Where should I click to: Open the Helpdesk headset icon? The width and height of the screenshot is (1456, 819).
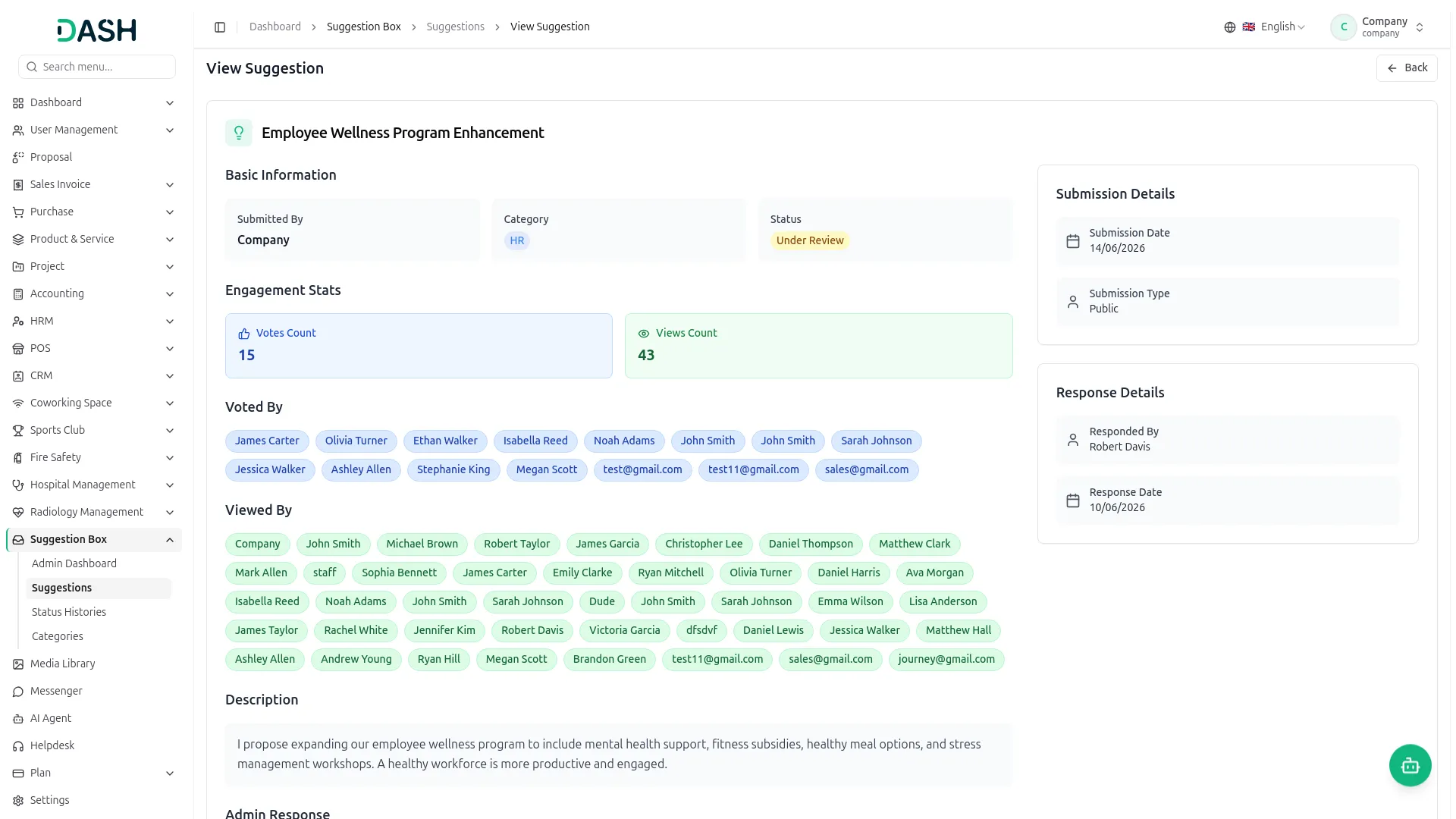[x=18, y=746]
